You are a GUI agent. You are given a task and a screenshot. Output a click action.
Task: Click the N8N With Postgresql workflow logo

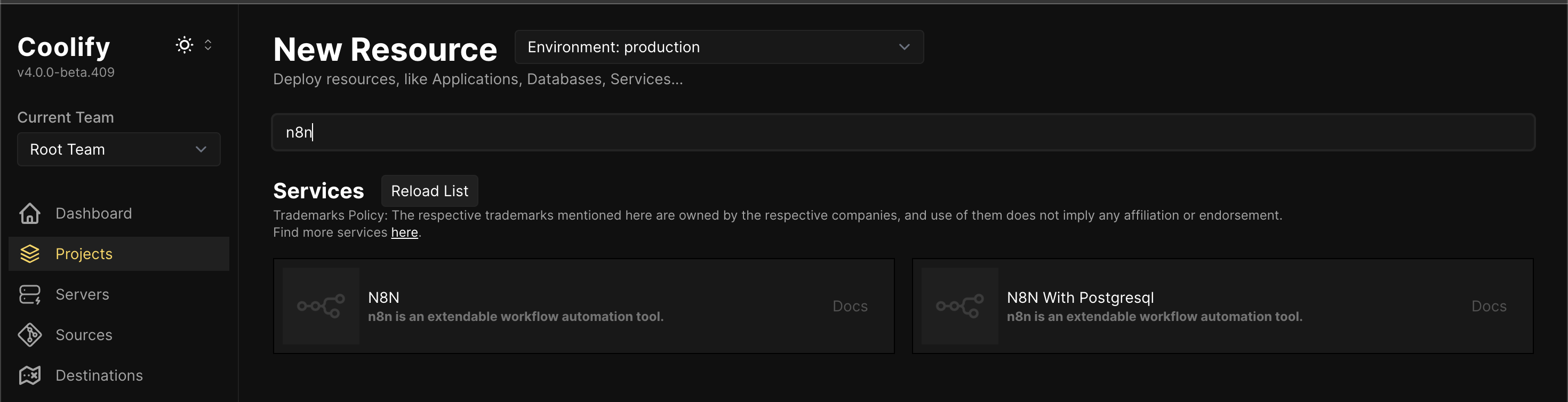(x=959, y=306)
